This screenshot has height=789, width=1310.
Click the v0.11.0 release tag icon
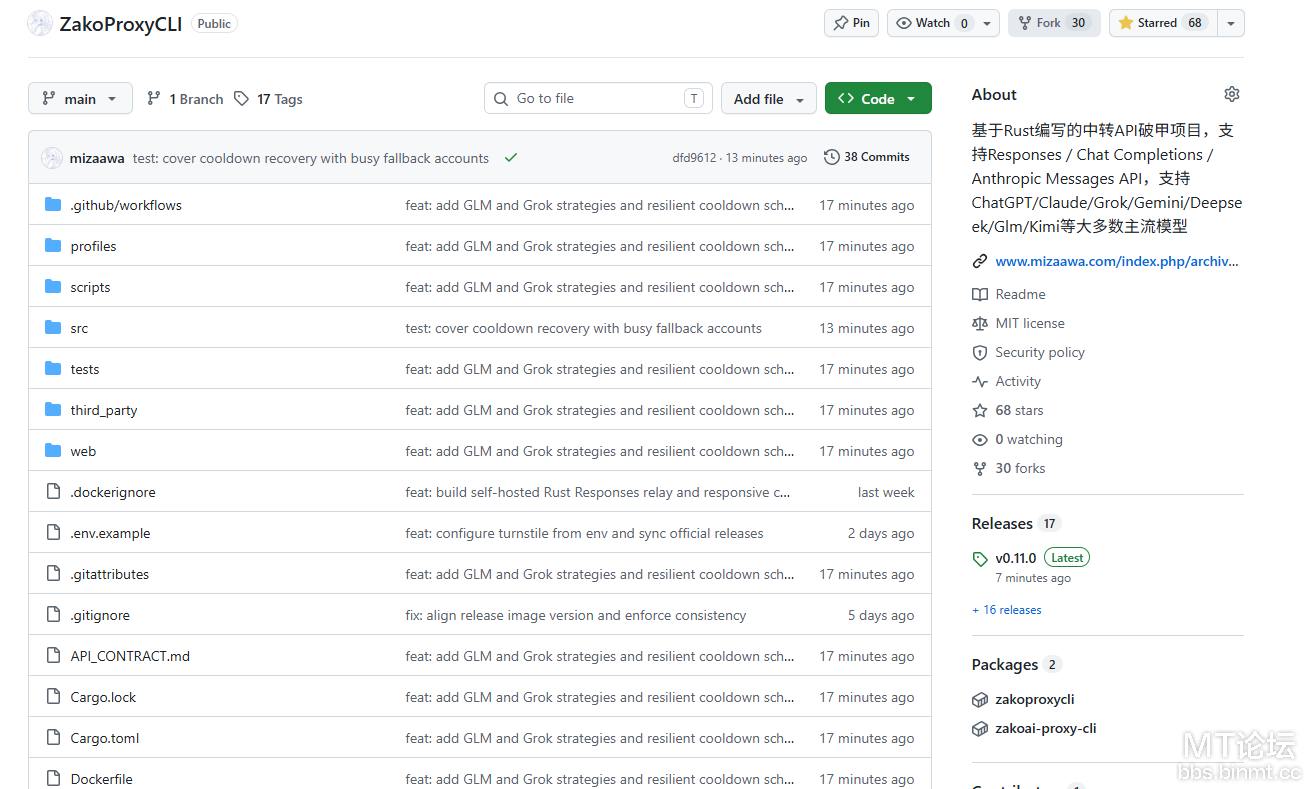[980, 559]
